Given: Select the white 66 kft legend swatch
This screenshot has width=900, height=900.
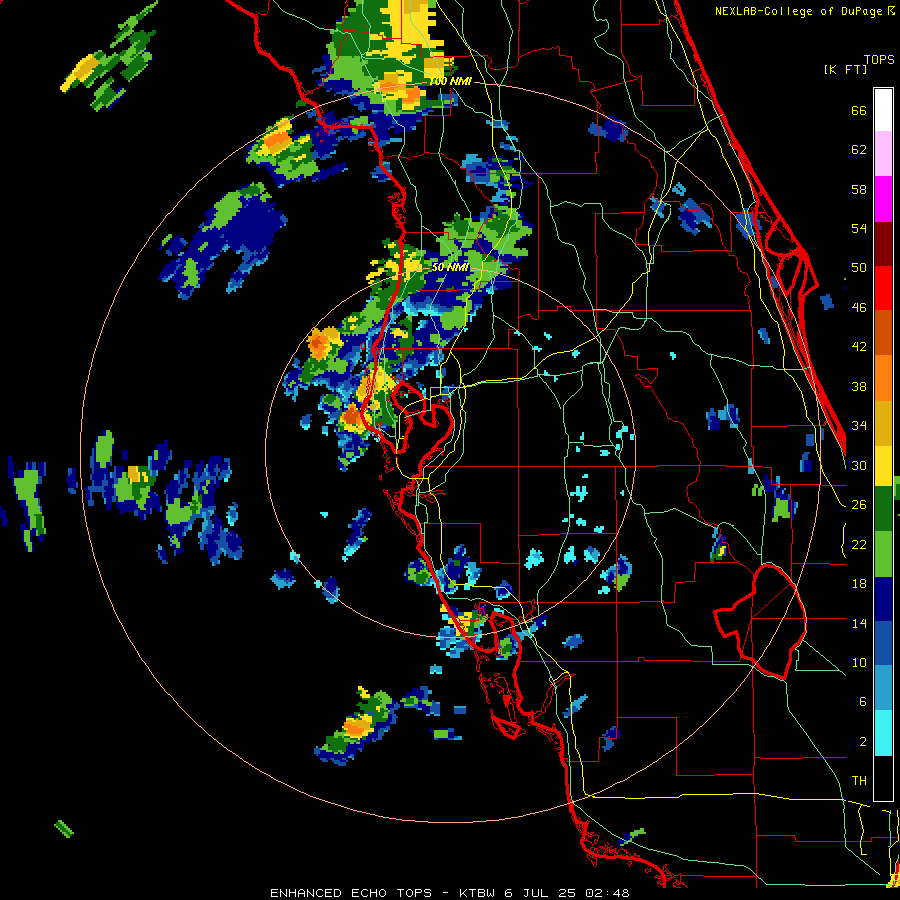Looking at the screenshot, I should pos(883,110).
